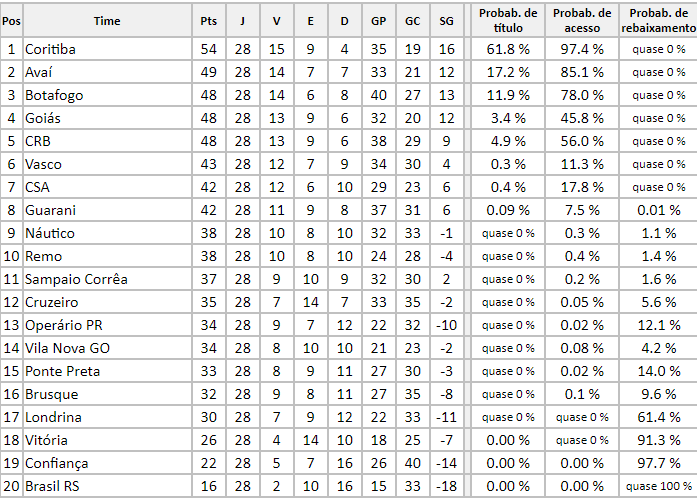Image resolution: width=697 pixels, height=499 pixels.
Task: Click on the Vasco team name
Action: point(44,164)
